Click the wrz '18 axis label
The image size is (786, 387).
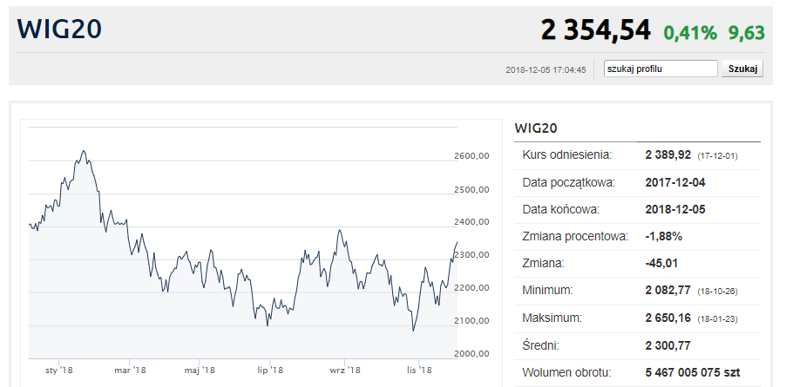point(345,370)
